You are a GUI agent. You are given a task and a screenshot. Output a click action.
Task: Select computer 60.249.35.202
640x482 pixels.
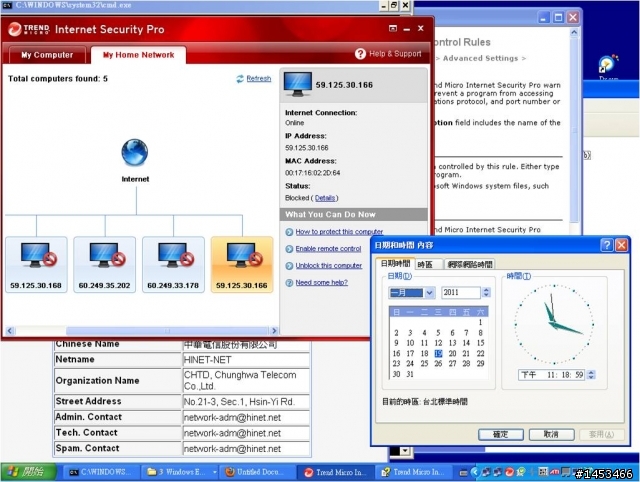(x=104, y=264)
